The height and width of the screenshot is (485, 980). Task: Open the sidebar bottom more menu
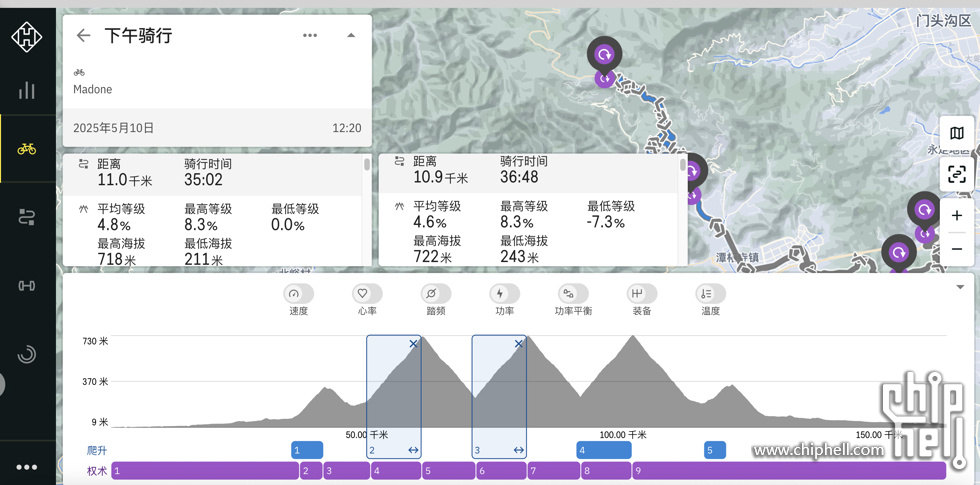(27, 467)
